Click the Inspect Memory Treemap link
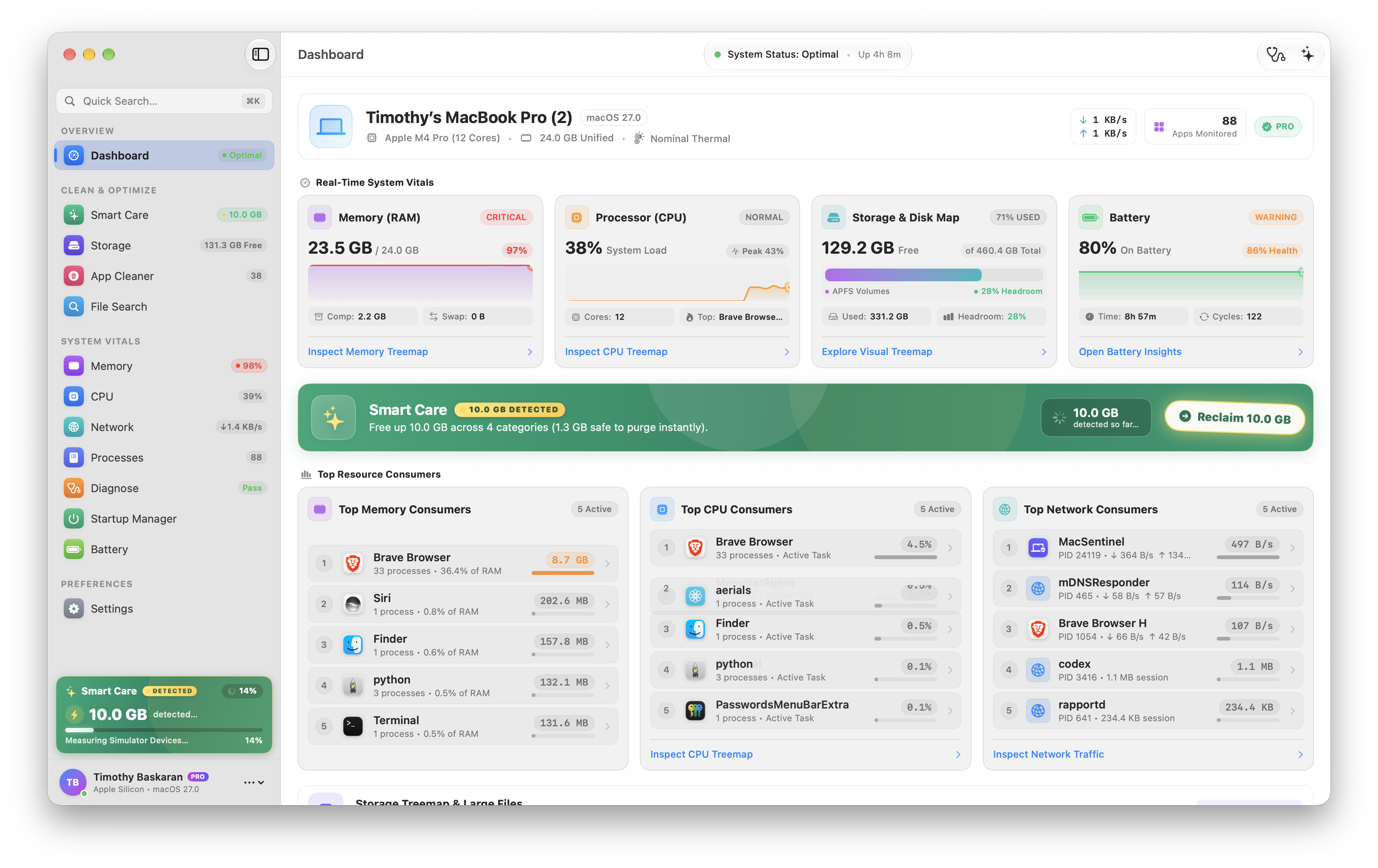 click(368, 352)
